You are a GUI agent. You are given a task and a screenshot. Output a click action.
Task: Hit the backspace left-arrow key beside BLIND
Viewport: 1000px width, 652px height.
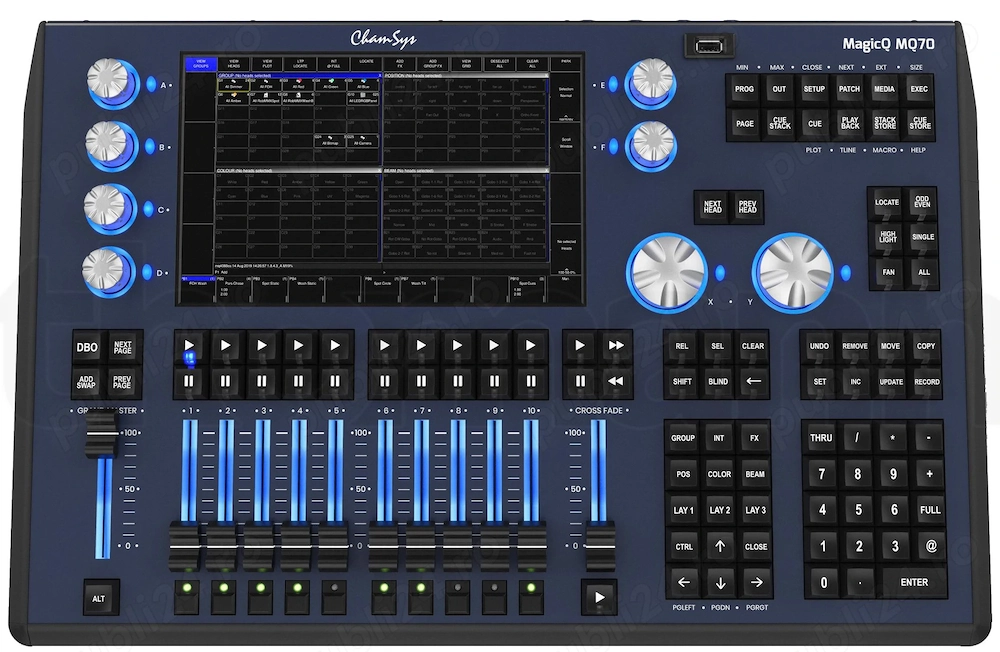click(x=753, y=381)
